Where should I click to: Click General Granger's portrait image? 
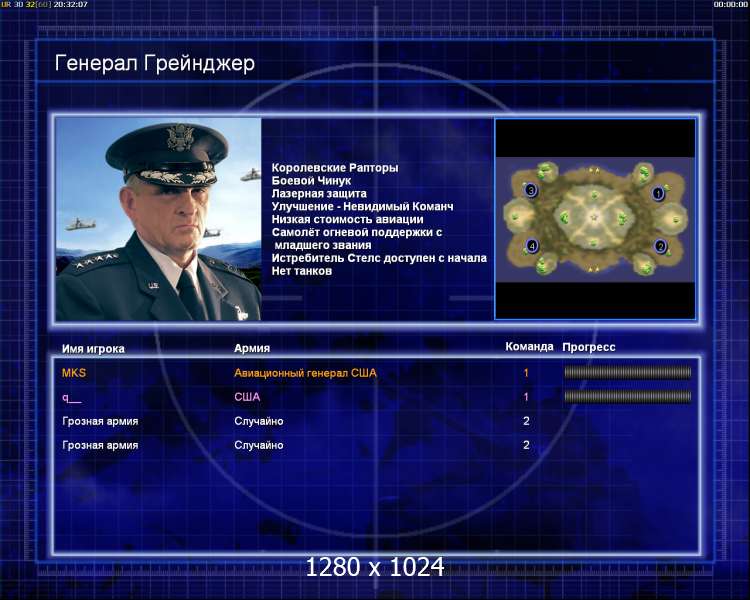coord(158,219)
